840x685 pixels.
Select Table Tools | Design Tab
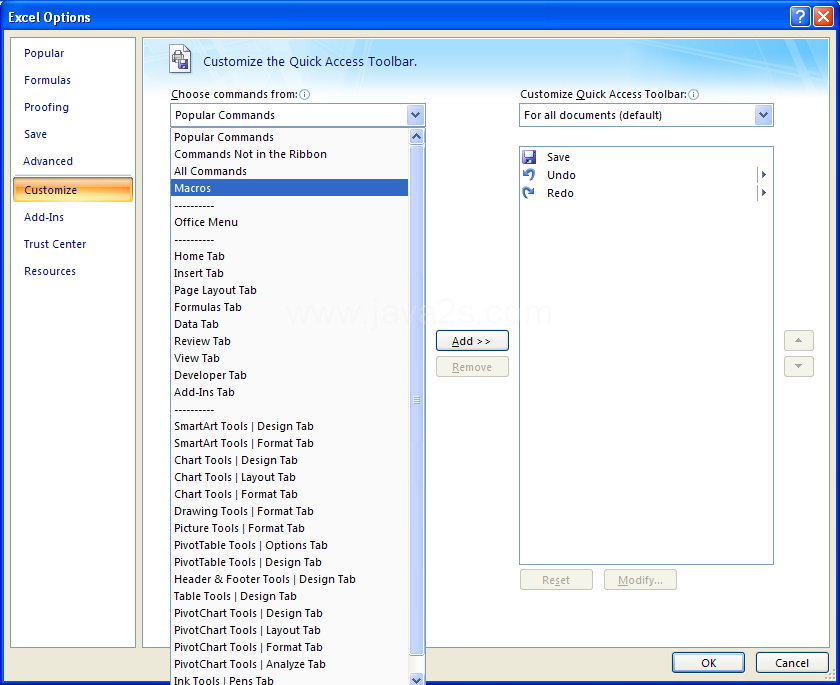[289, 596]
